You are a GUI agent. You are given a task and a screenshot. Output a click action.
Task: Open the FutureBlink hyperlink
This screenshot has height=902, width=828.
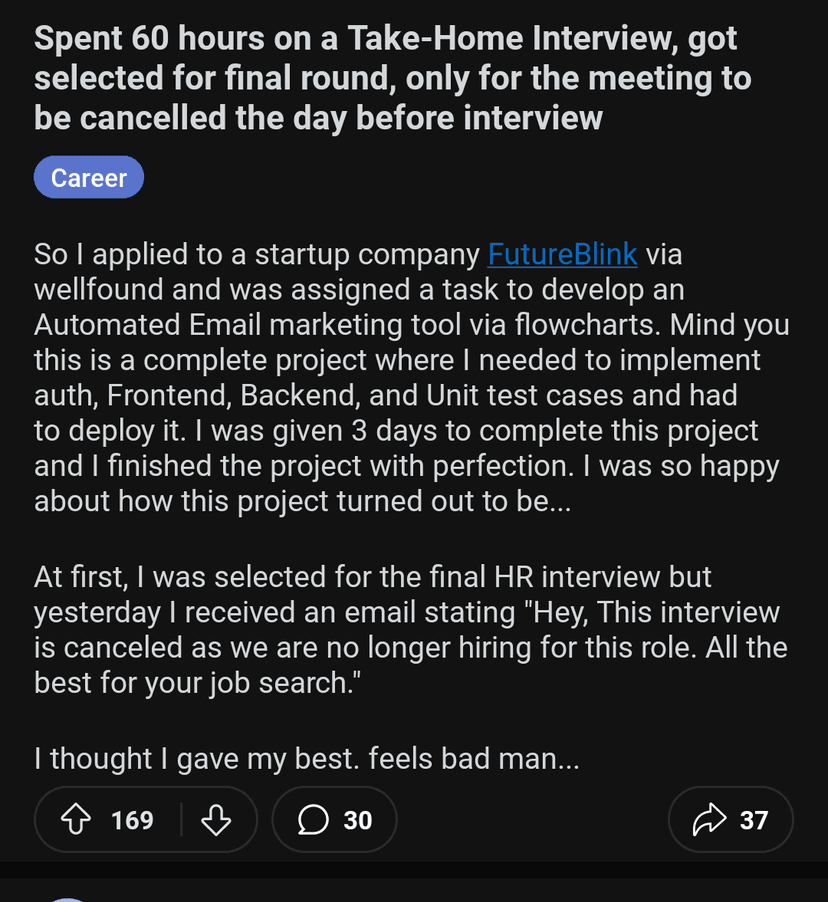(562, 254)
